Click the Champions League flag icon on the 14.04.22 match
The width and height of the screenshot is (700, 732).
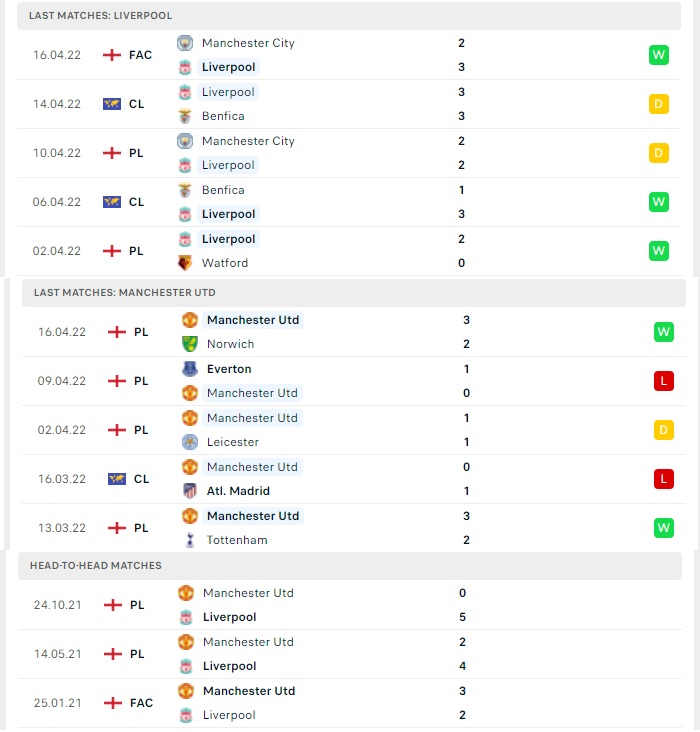(112, 104)
